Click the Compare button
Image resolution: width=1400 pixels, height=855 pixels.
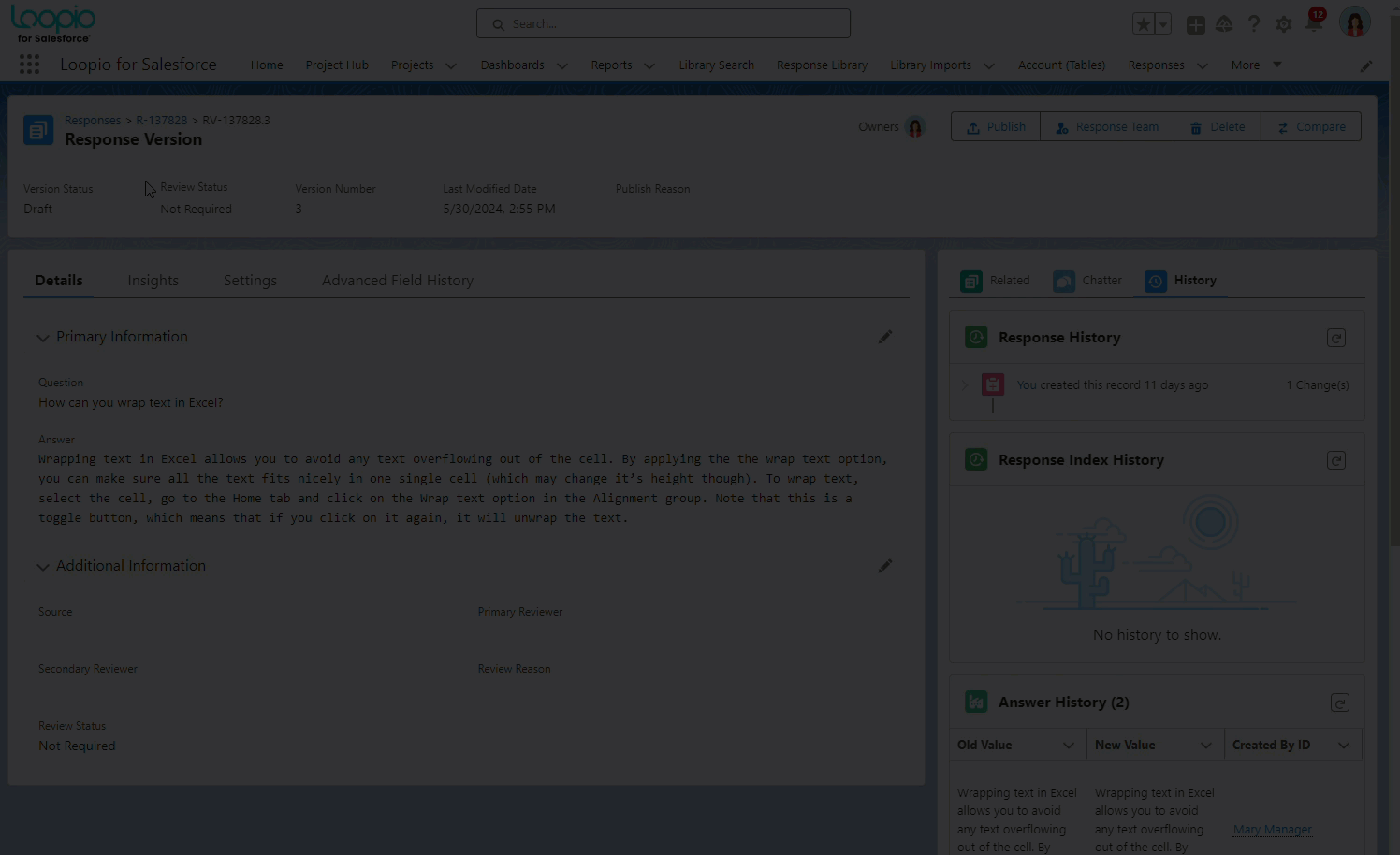[x=1311, y=127]
